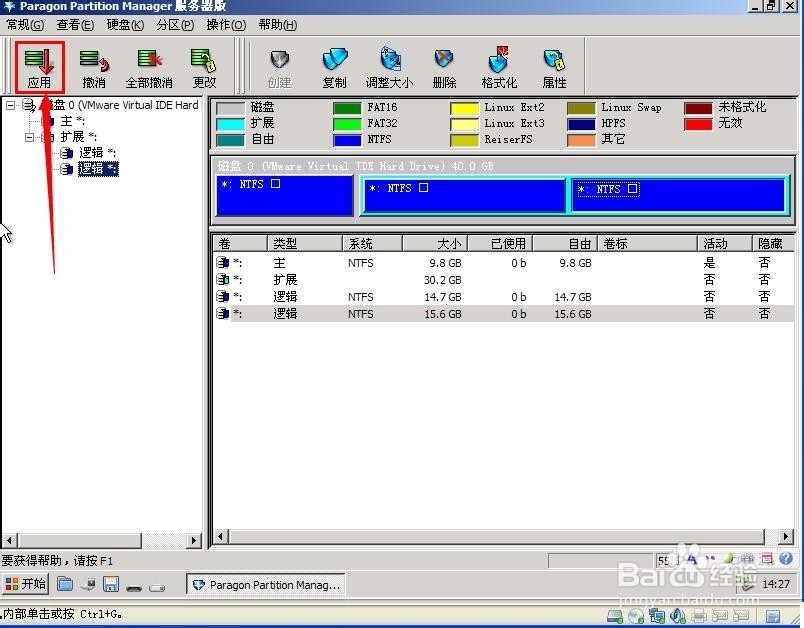Select the highlighted 逻辑 *: tree item
The width and height of the screenshot is (804, 628).
tap(98, 169)
